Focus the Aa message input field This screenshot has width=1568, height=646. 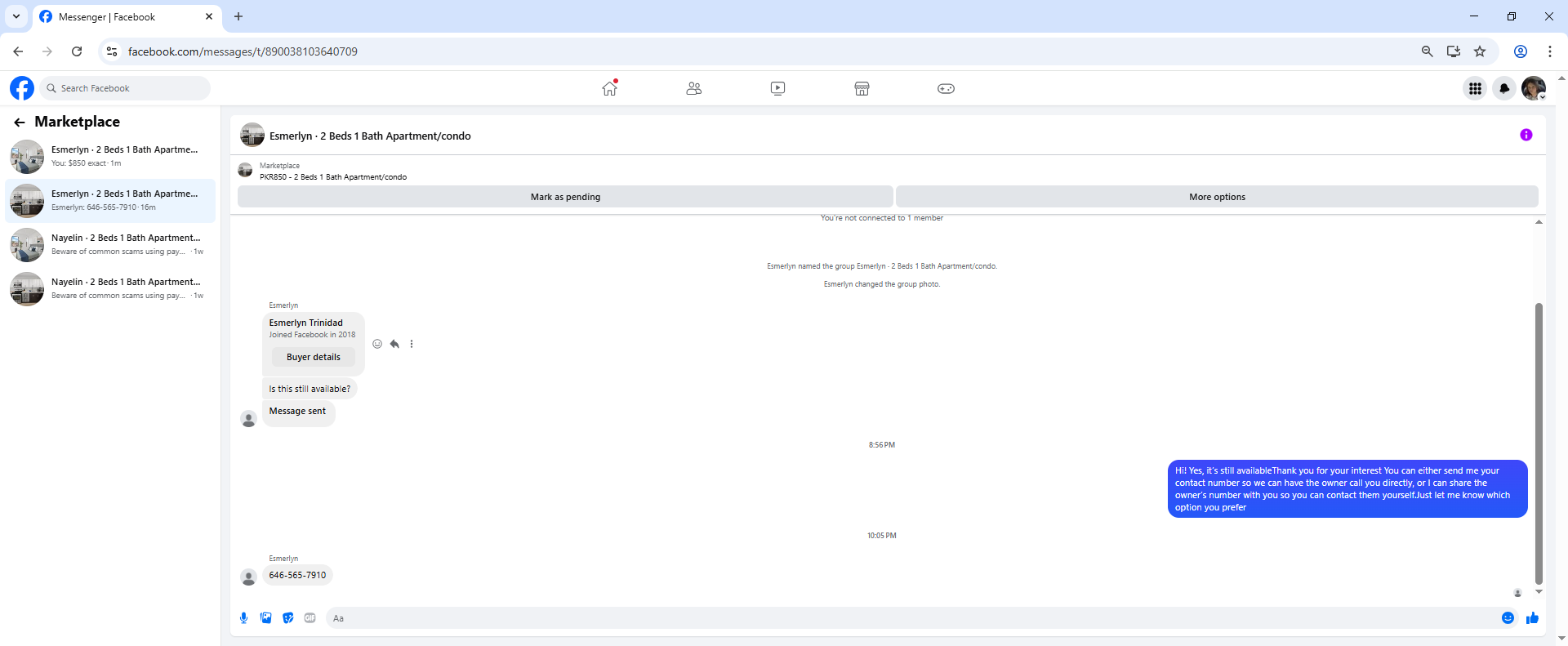pos(911,618)
